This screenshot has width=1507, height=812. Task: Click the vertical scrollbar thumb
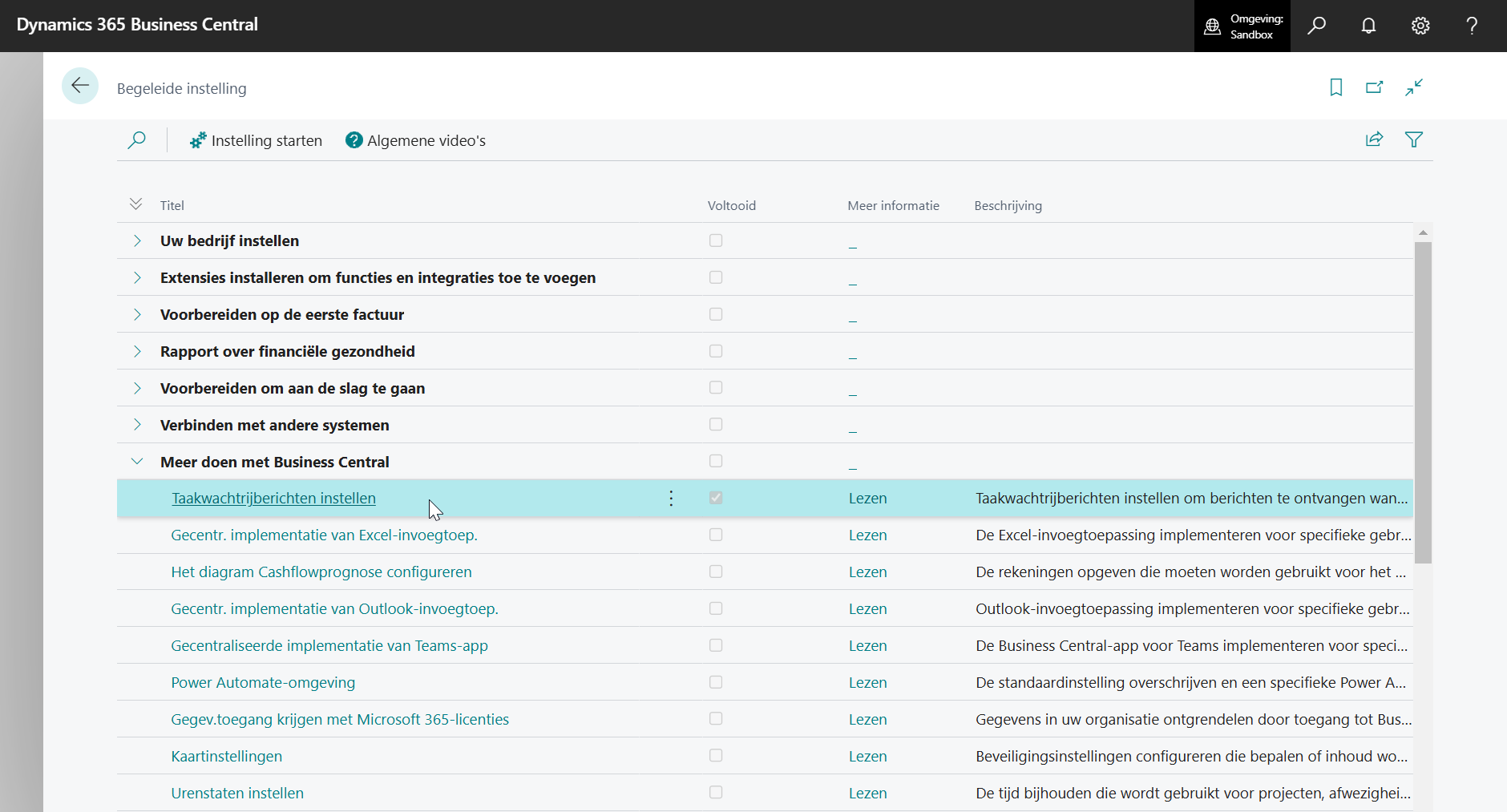1423,402
